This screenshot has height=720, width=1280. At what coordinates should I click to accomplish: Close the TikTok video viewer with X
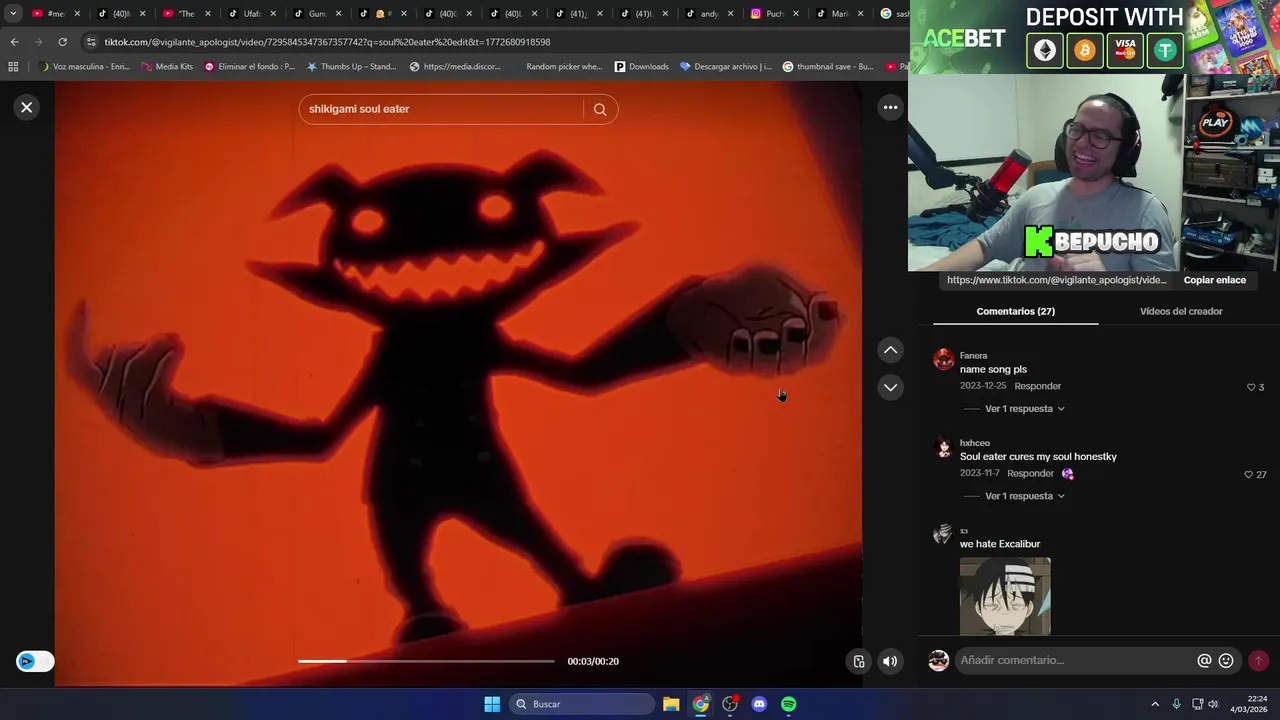point(27,107)
